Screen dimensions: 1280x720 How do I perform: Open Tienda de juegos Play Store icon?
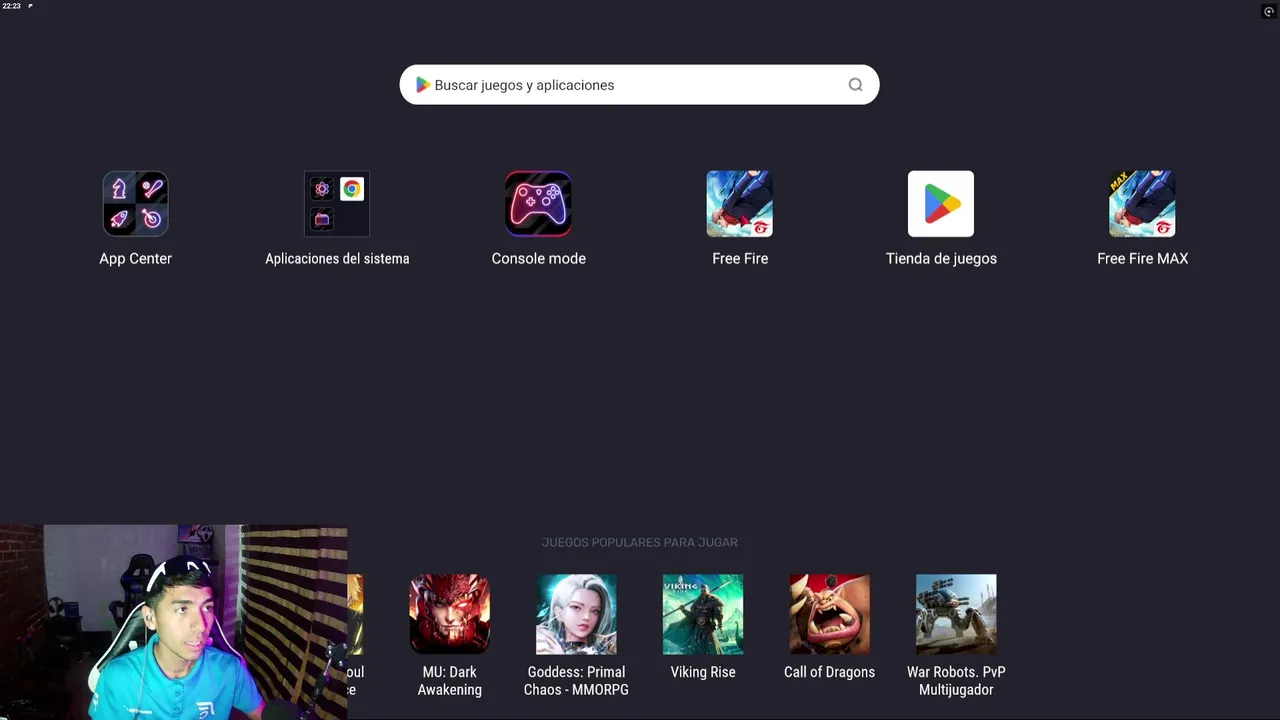[941, 204]
